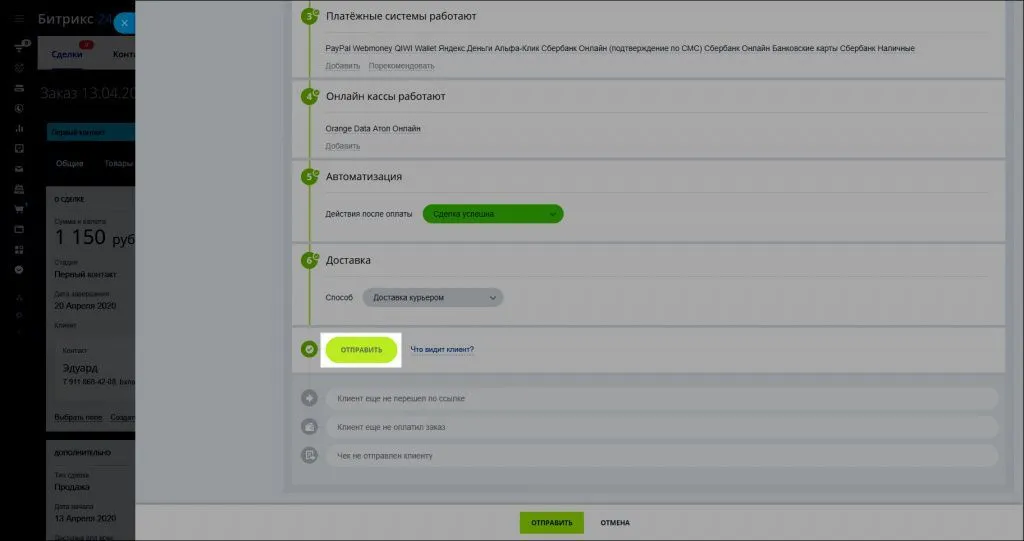Close the slider panel with blue X button

click(x=124, y=23)
